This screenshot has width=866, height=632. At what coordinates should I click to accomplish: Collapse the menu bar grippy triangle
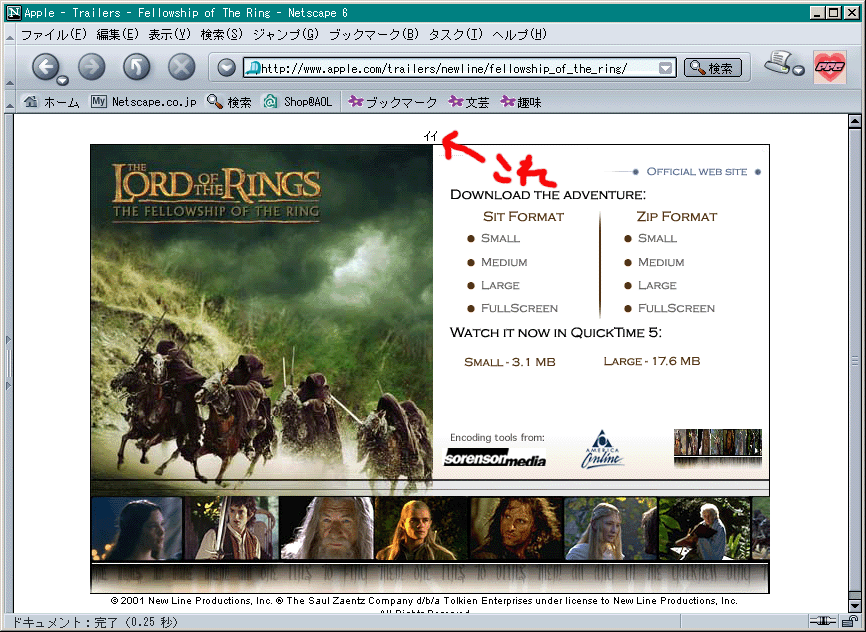pos(9,36)
